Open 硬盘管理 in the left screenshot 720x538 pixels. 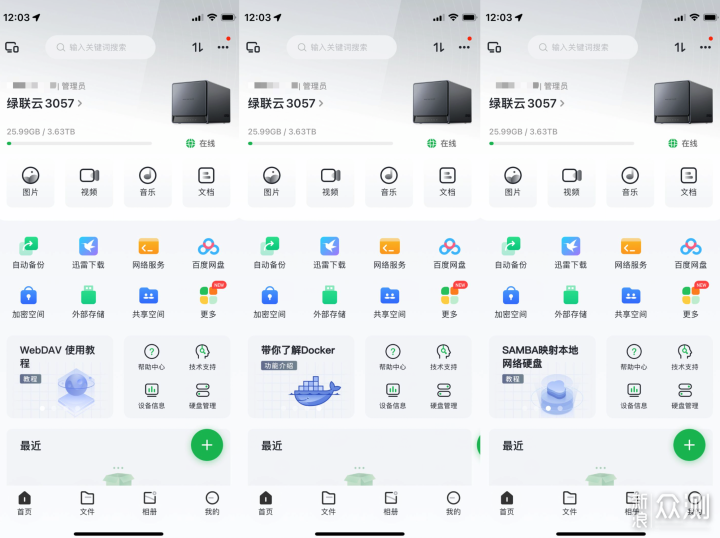202,396
